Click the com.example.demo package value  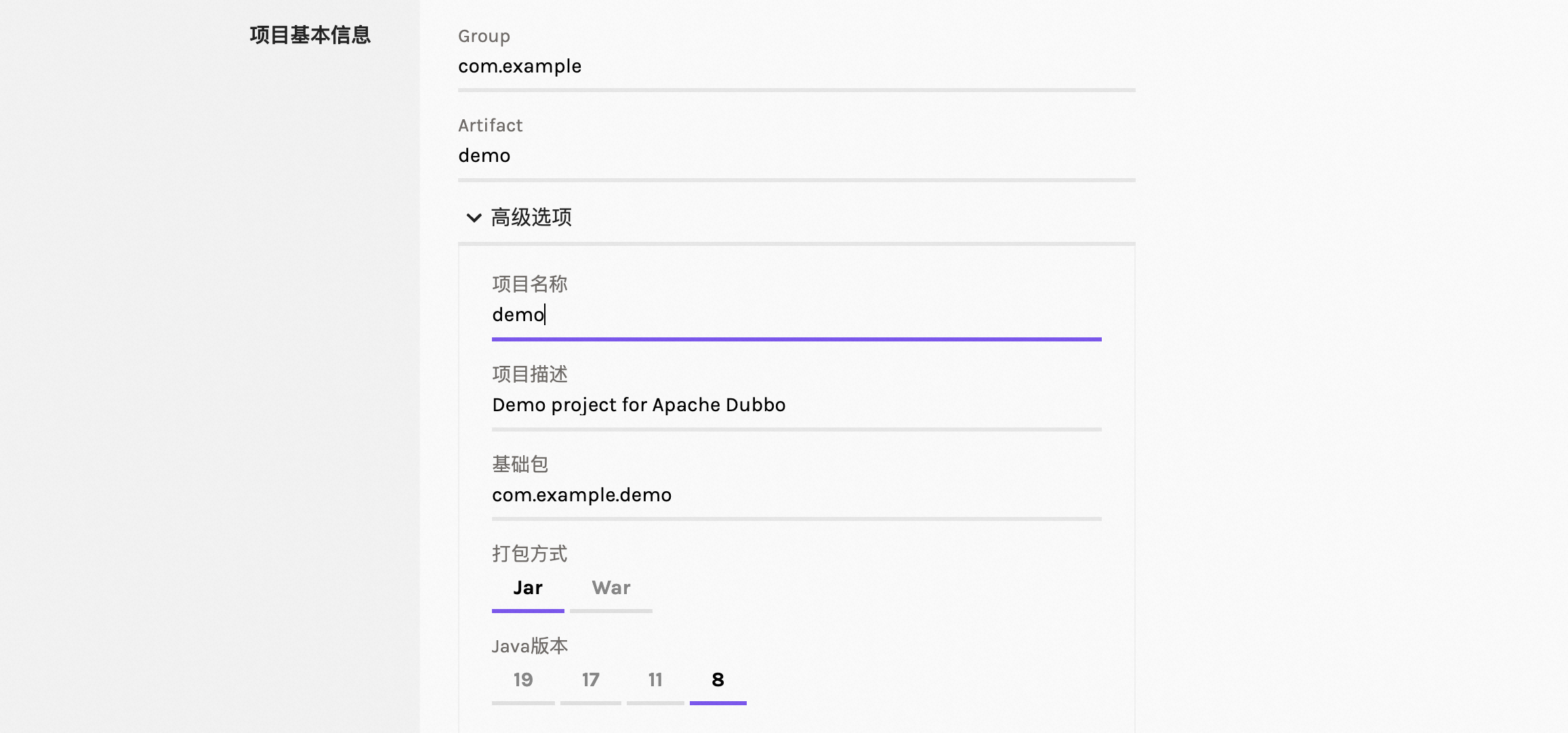tap(581, 495)
